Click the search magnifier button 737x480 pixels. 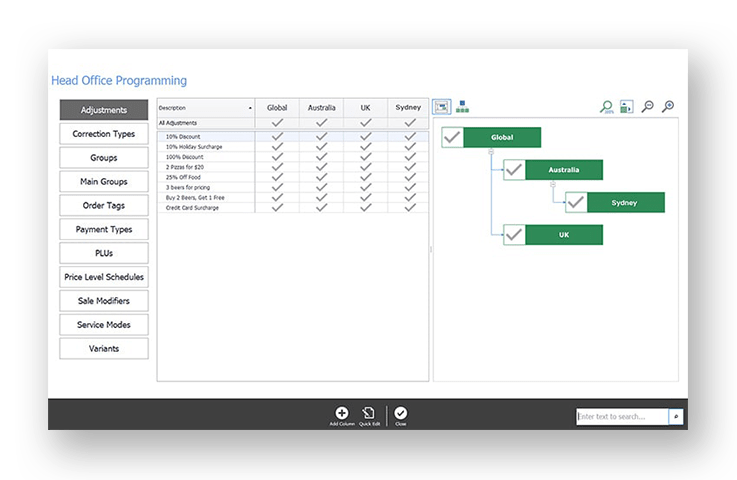click(x=675, y=417)
